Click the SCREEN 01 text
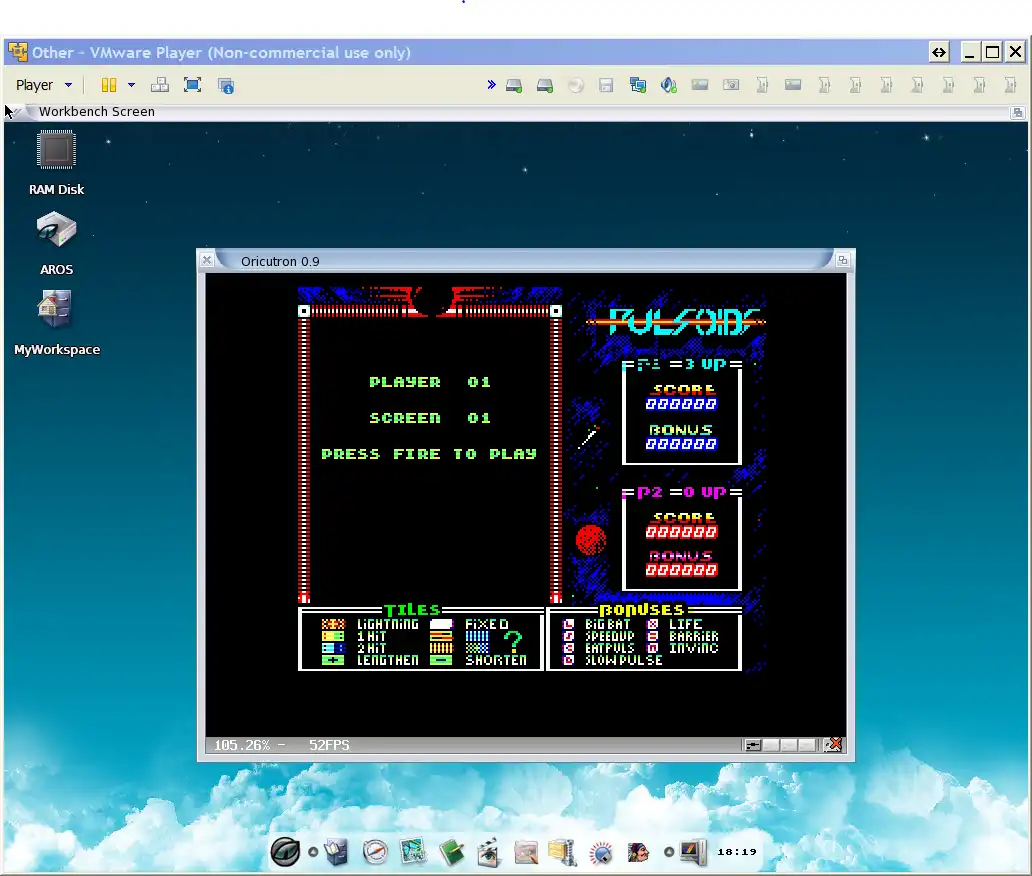The width and height of the screenshot is (1032, 876). (430, 418)
